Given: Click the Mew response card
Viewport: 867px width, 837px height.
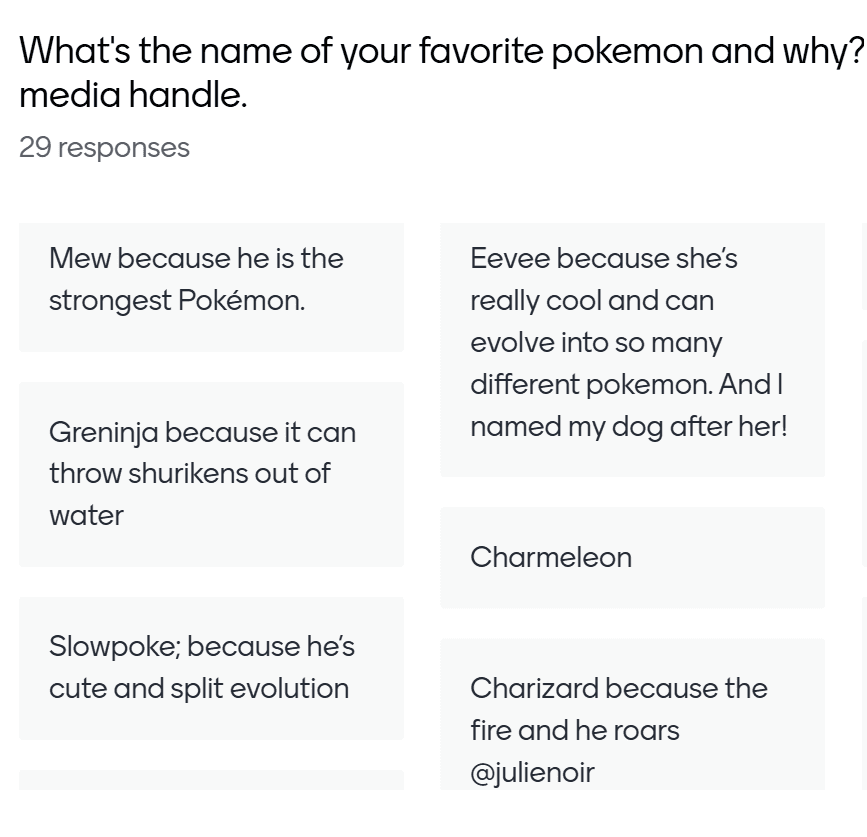Looking at the screenshot, I should [211, 287].
